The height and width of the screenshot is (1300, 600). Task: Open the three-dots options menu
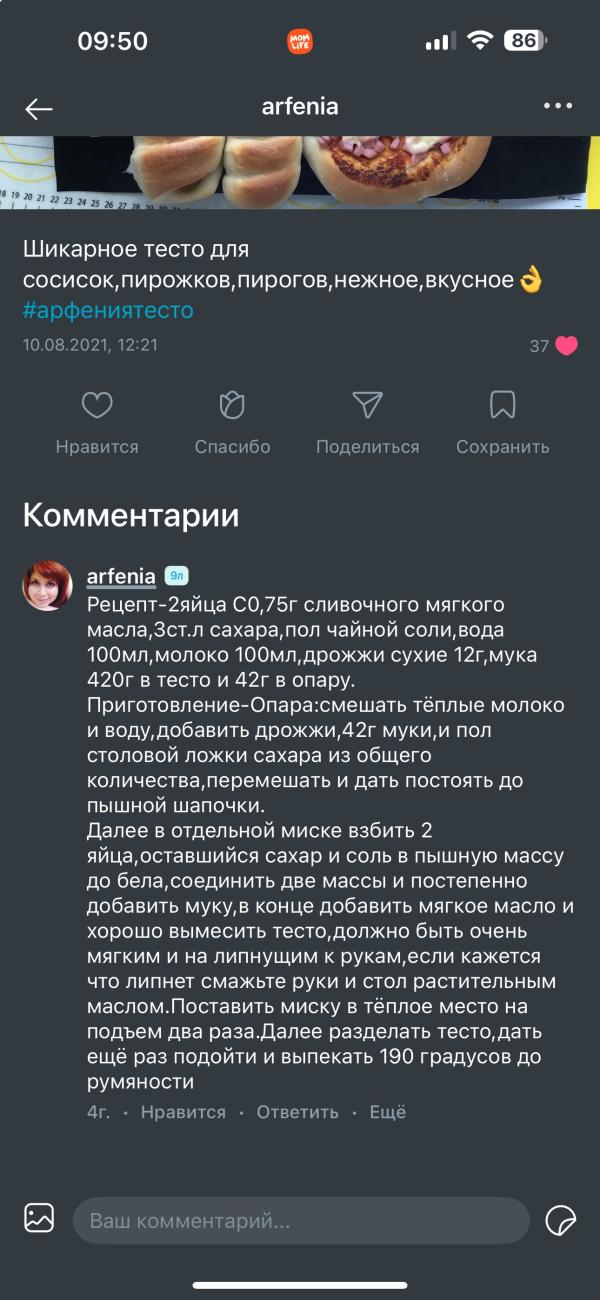click(556, 105)
